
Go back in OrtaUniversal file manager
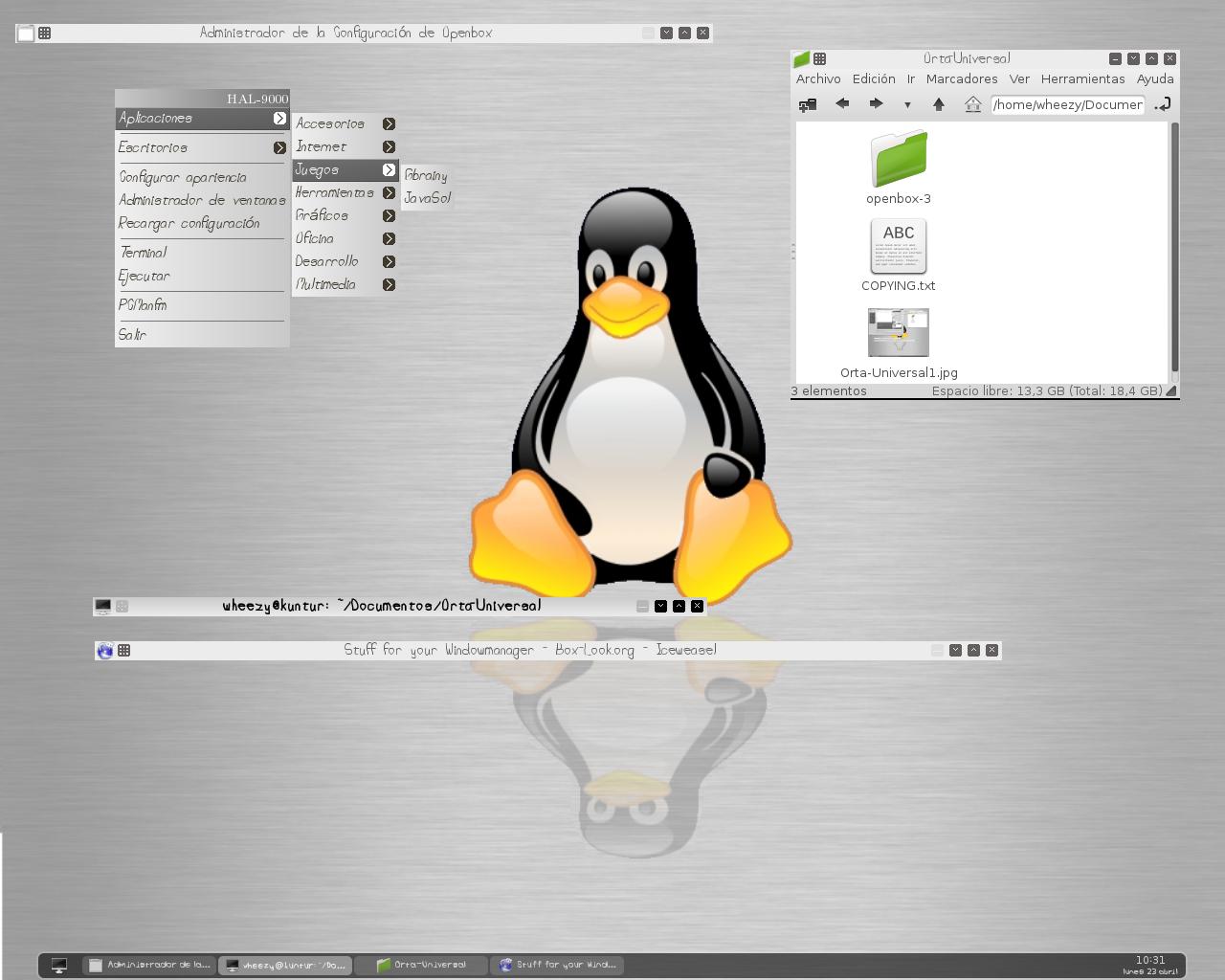(842, 103)
